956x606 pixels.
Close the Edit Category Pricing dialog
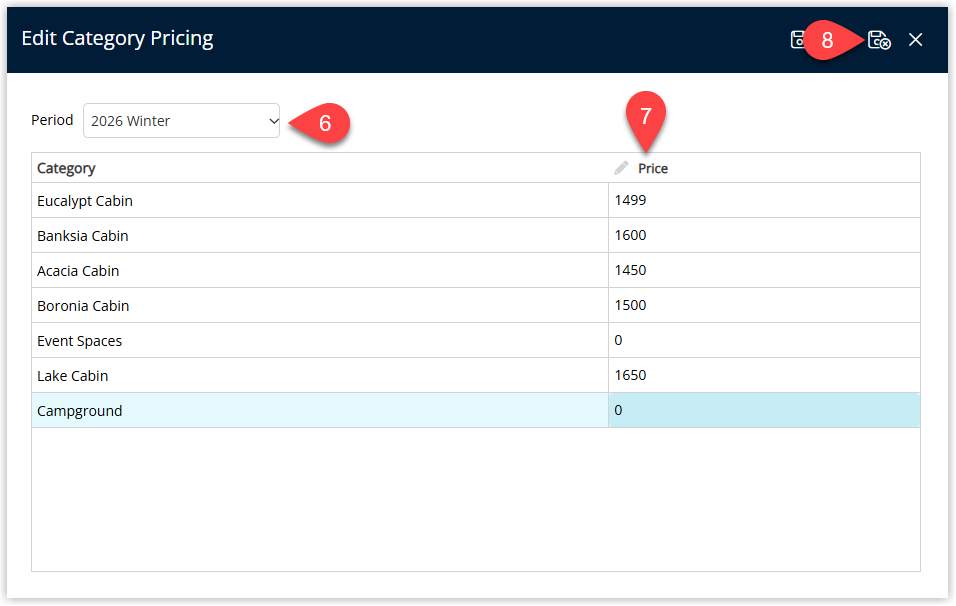pos(915,40)
